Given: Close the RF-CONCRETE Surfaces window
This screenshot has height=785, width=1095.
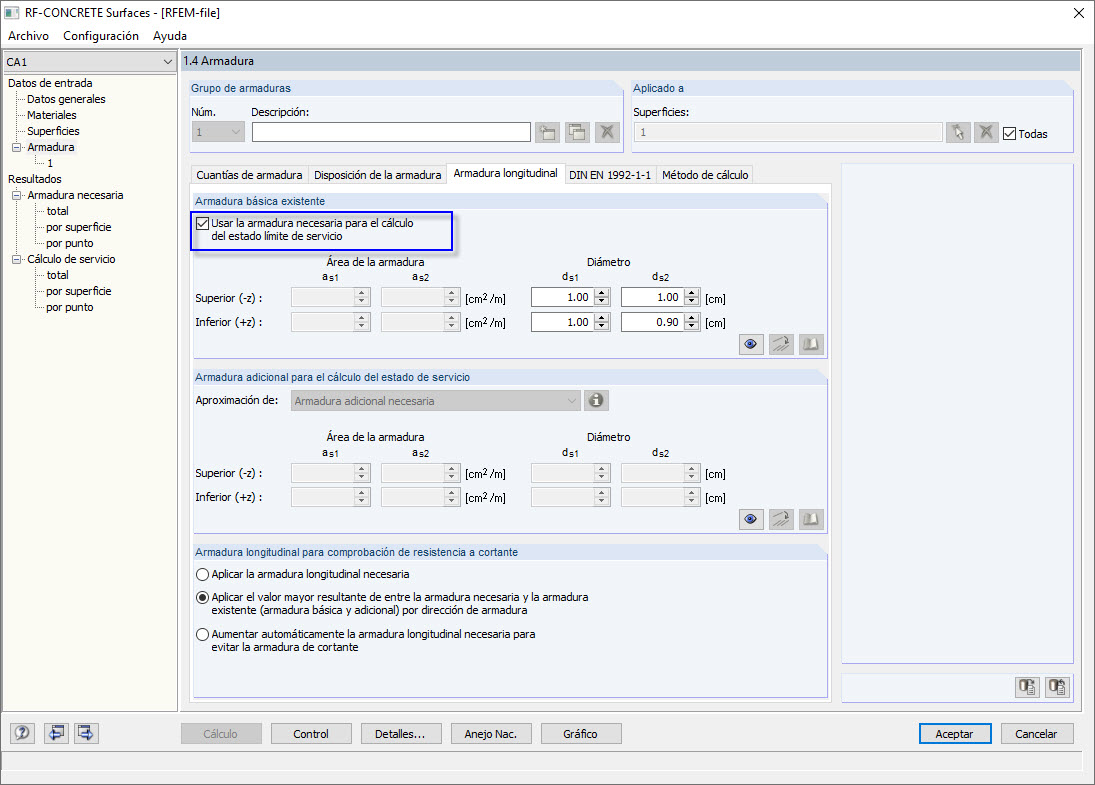Looking at the screenshot, I should (1078, 13).
